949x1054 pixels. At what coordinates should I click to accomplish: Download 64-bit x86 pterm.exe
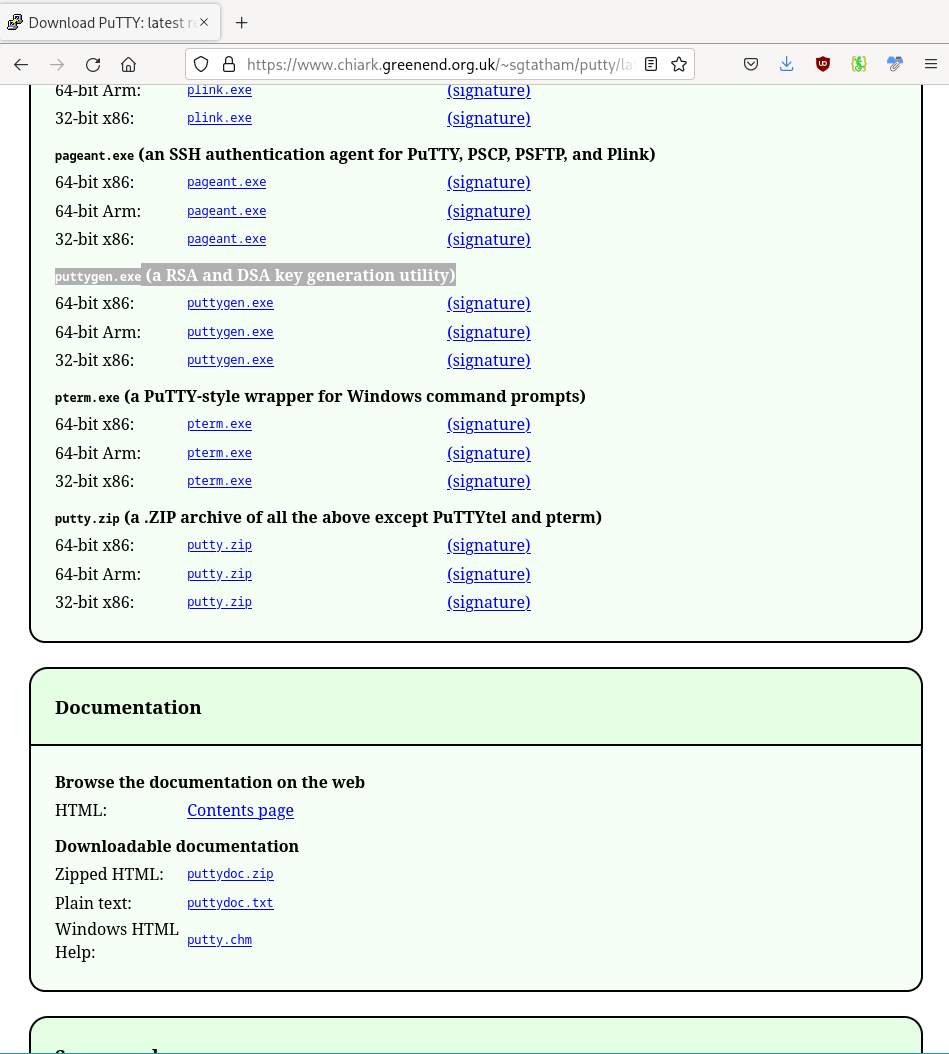pos(219,424)
